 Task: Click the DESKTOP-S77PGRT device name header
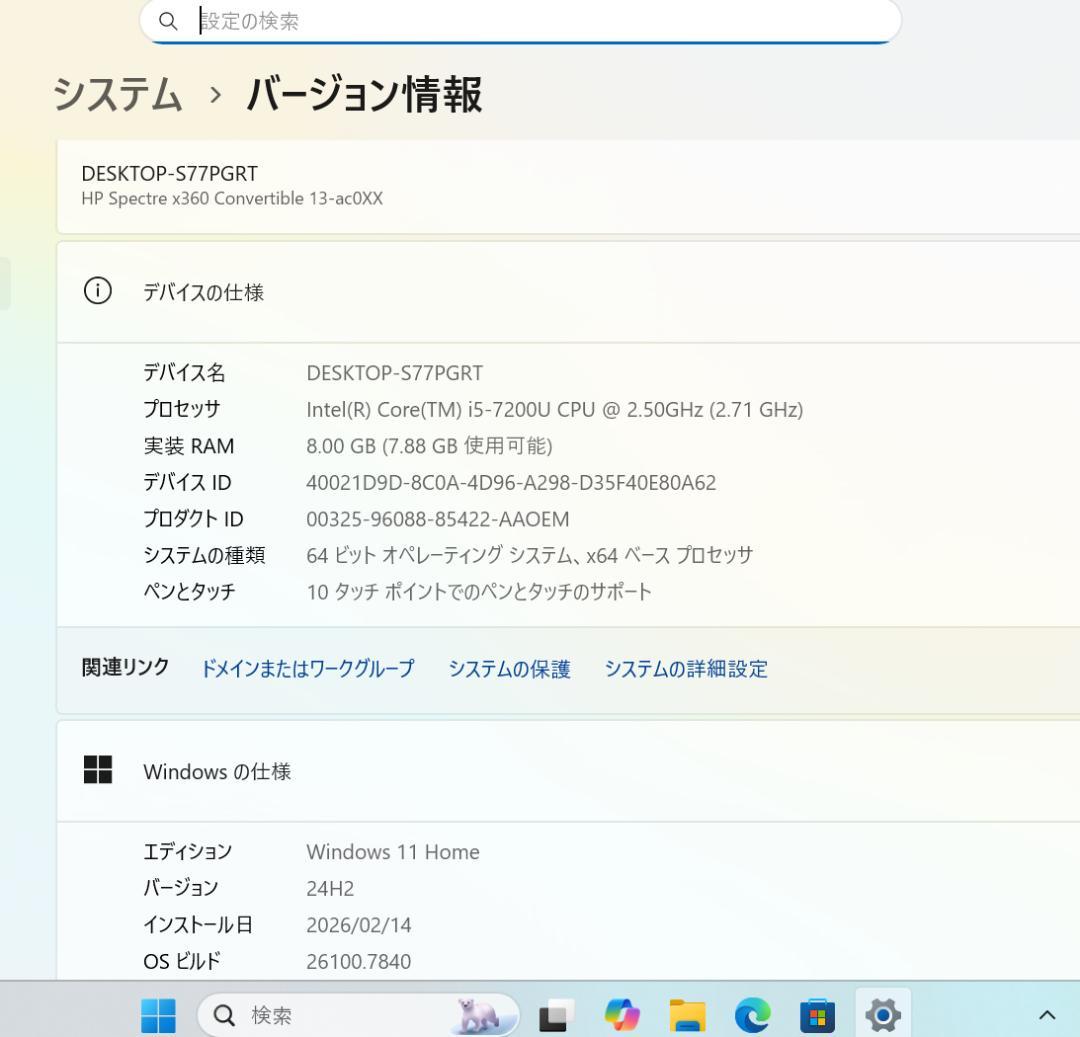tap(169, 173)
